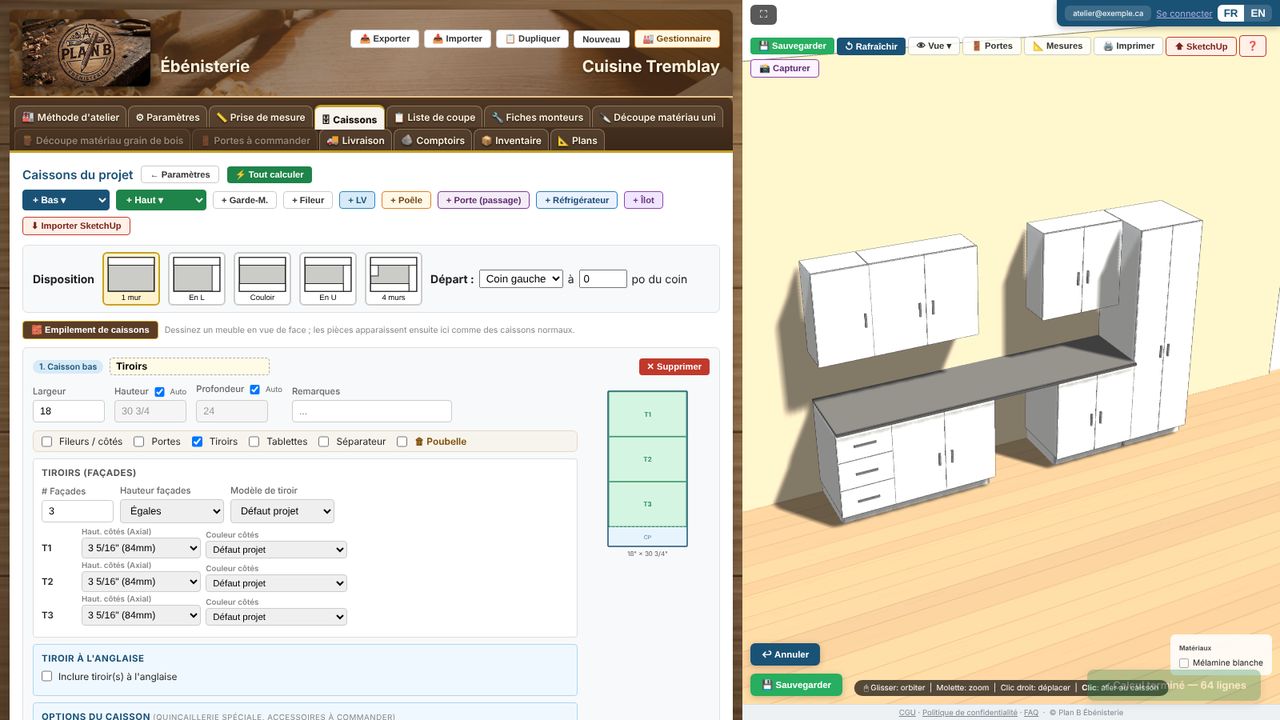The image size is (1280, 720).
Task: Click the Capturer camera button
Action: [x=785, y=68]
